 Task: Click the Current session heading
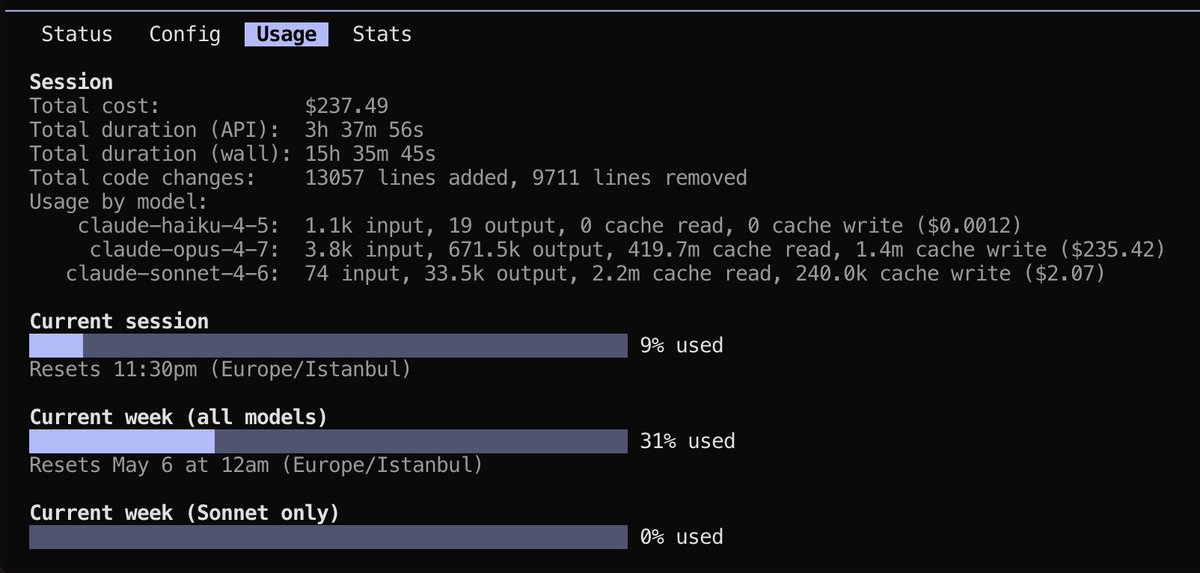coord(119,322)
